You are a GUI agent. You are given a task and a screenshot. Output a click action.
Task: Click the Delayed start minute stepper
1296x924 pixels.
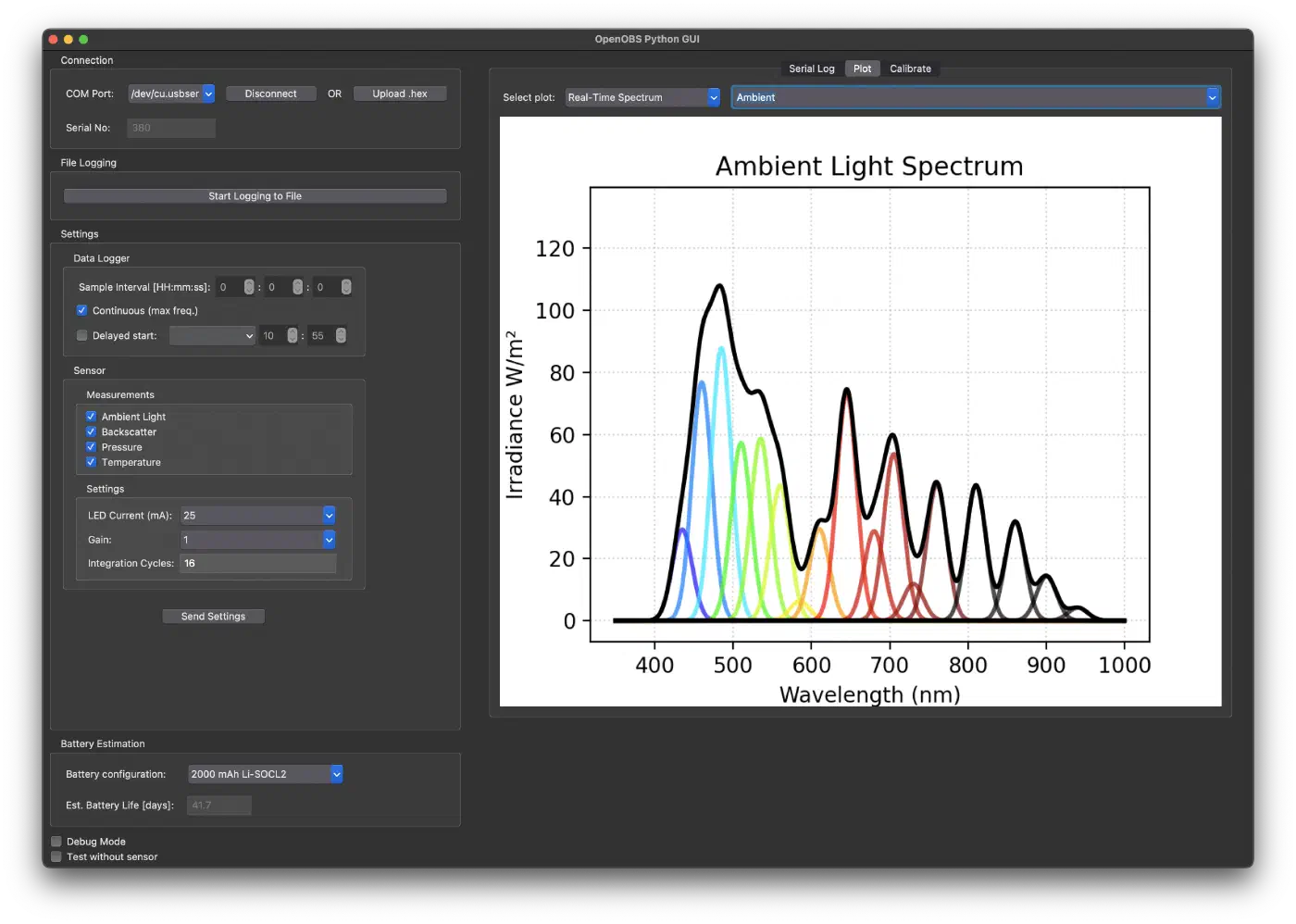pyautogui.click(x=341, y=335)
